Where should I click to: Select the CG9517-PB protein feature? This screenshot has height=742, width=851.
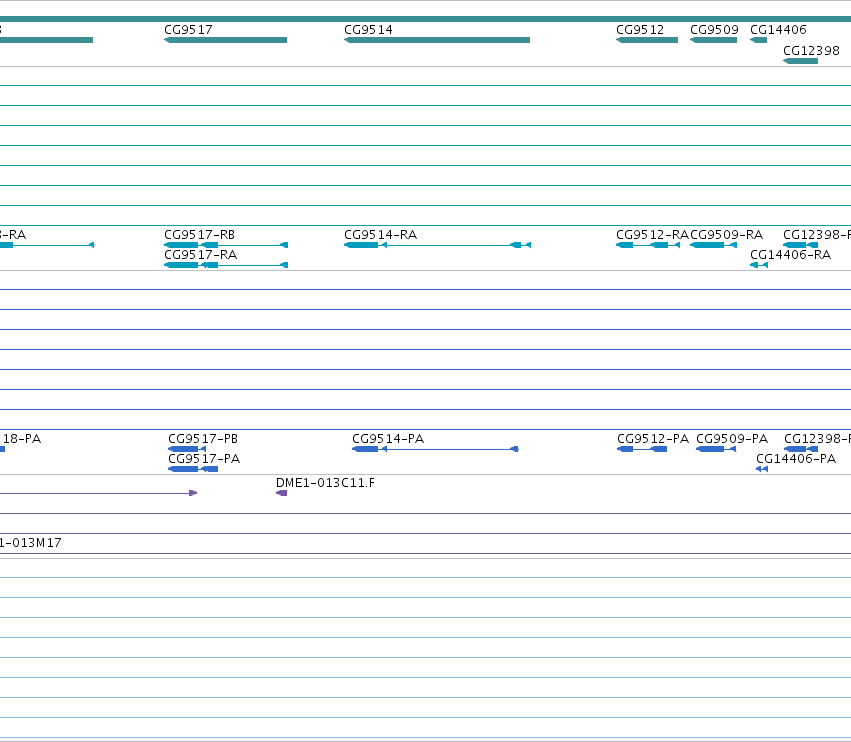pos(187,449)
